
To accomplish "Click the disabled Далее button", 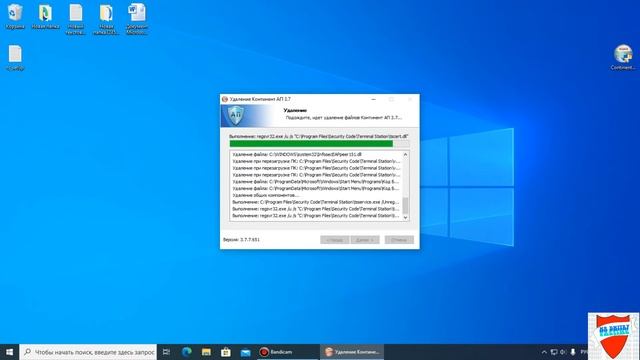I will click(365, 240).
